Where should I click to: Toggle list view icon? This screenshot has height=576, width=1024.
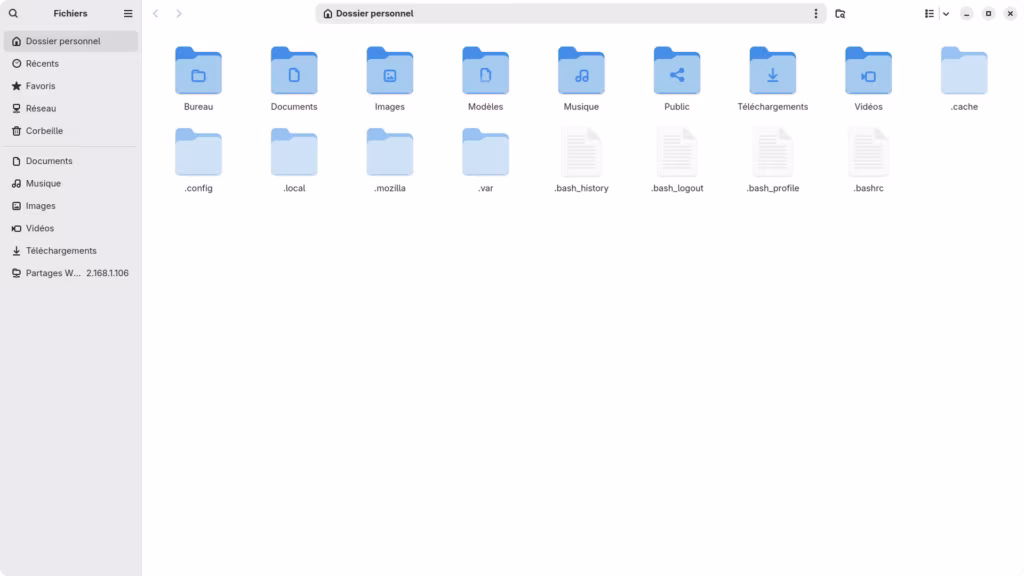tap(929, 13)
